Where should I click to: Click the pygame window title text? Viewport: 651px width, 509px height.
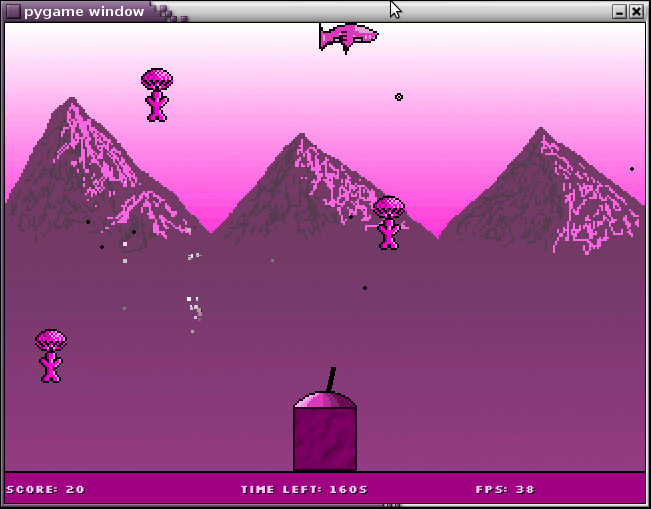point(84,11)
